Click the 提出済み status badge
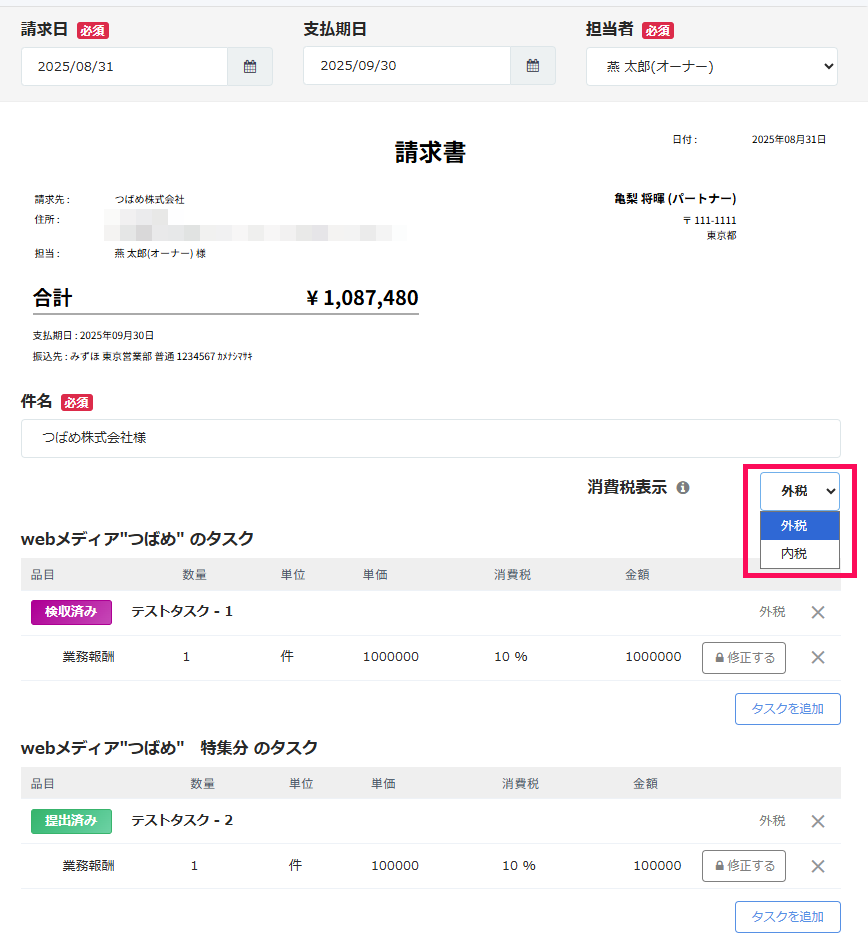868x946 pixels. click(x=71, y=821)
